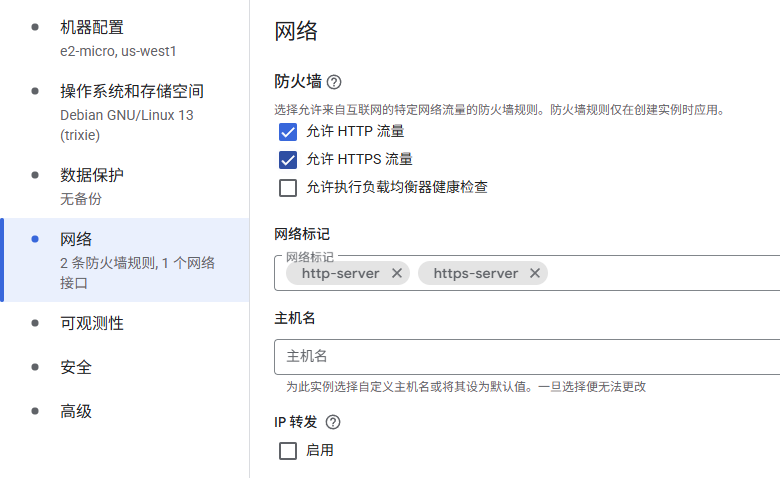Switch to 可观测性 section
Image resolution: width=780 pixels, height=478 pixels.
pyautogui.click(x=92, y=323)
